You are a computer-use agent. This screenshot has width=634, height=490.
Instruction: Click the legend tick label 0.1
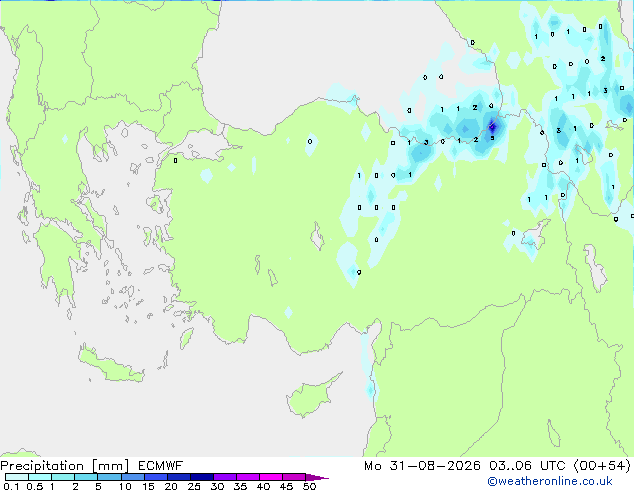pos(11,486)
